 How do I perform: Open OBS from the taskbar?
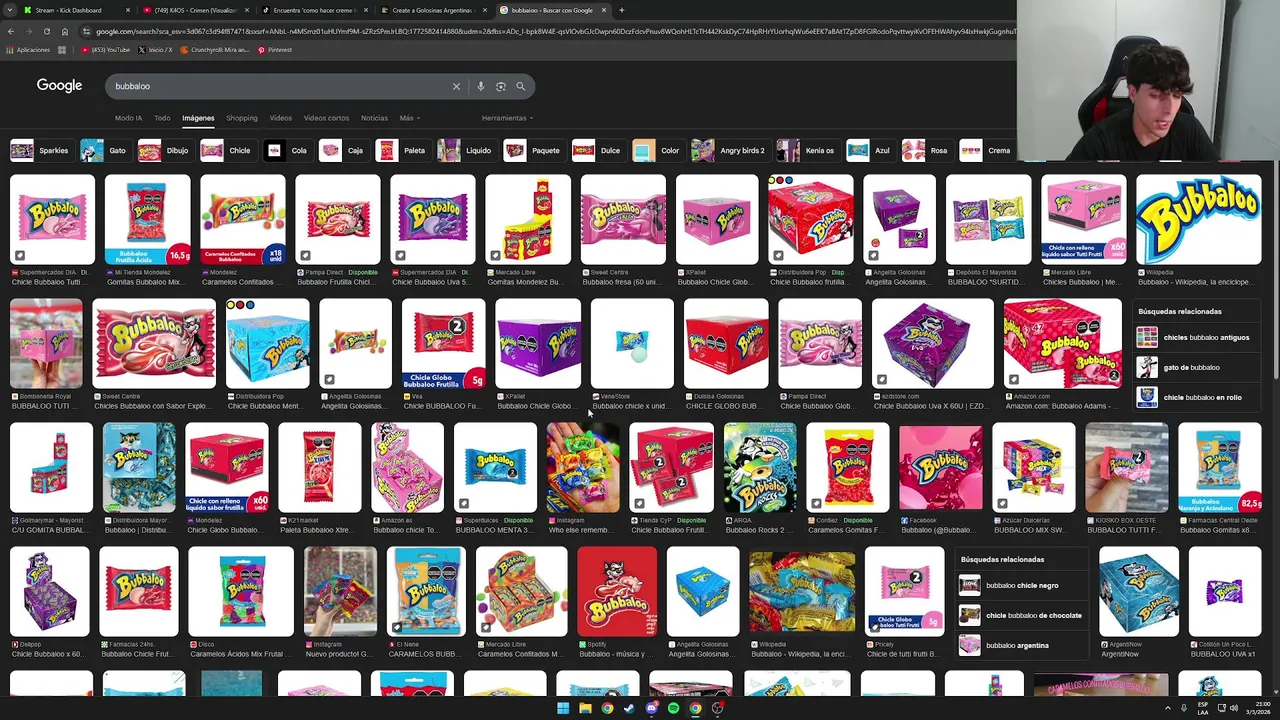pyautogui.click(x=717, y=708)
